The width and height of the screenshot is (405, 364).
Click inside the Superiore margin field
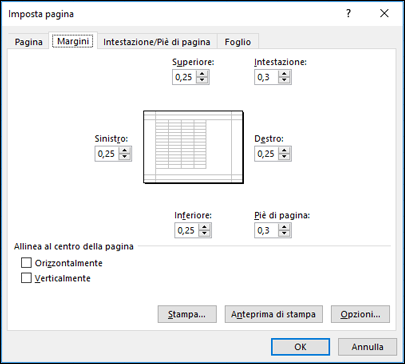(x=185, y=77)
